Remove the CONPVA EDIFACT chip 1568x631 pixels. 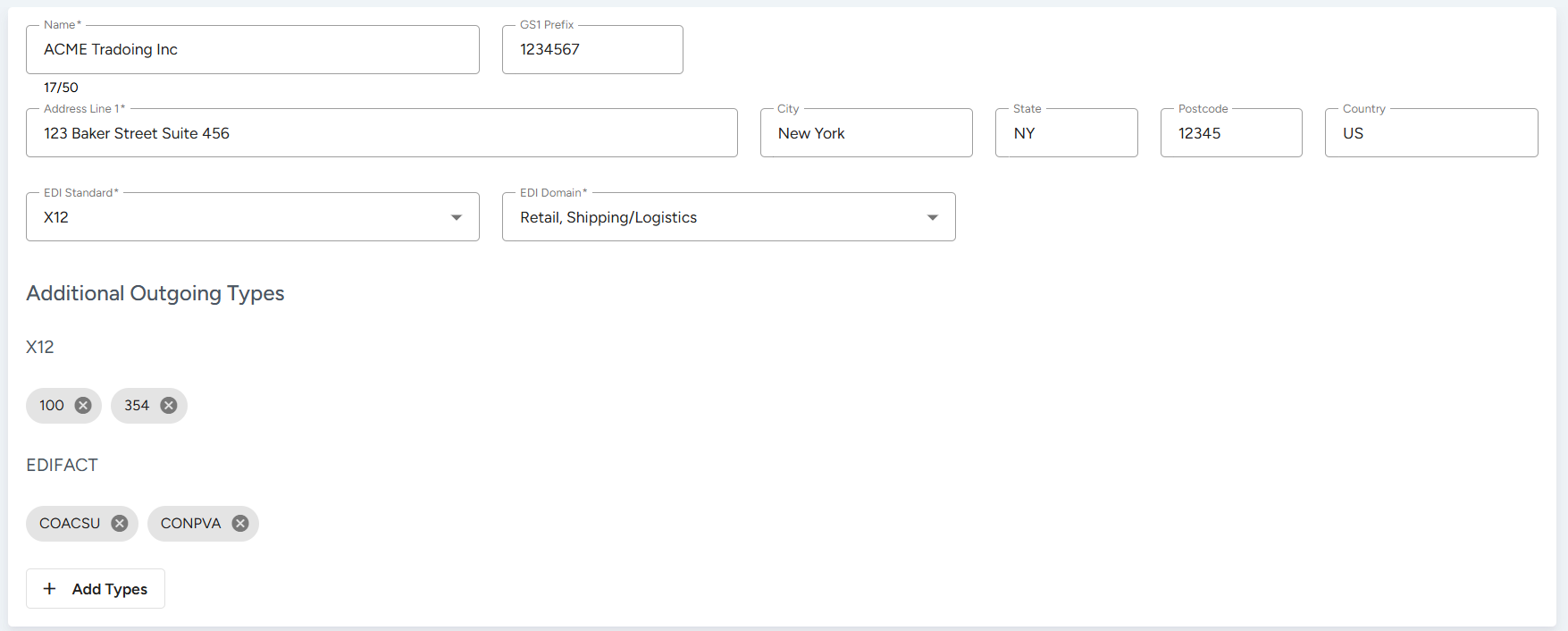(x=240, y=524)
